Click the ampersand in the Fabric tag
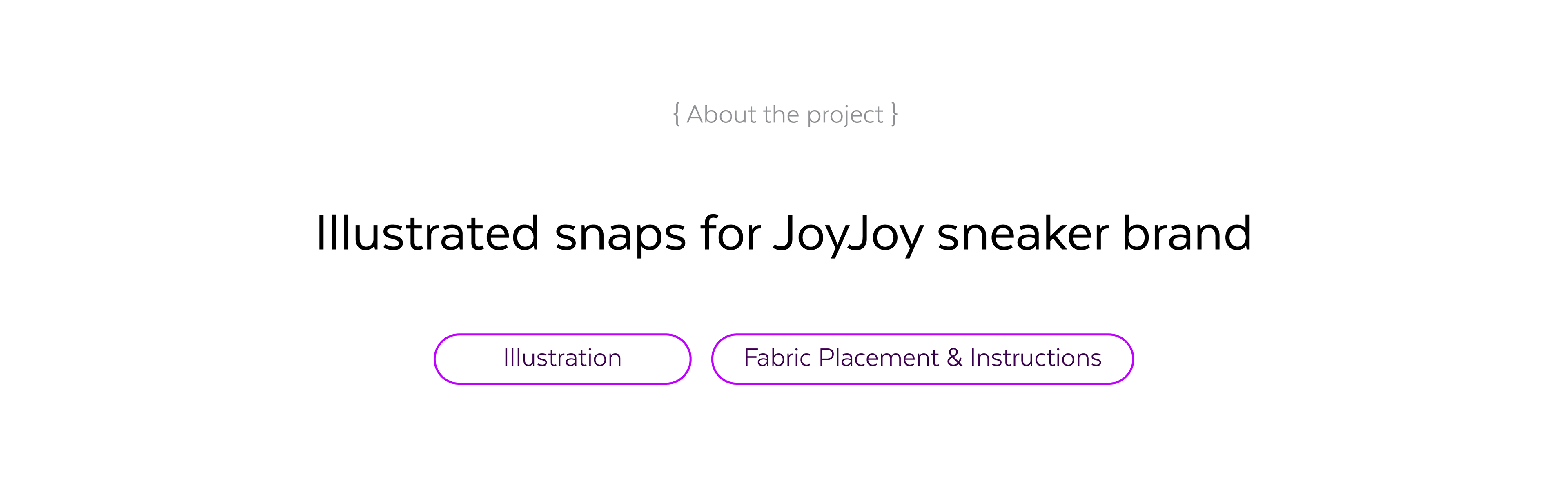 click(x=954, y=358)
